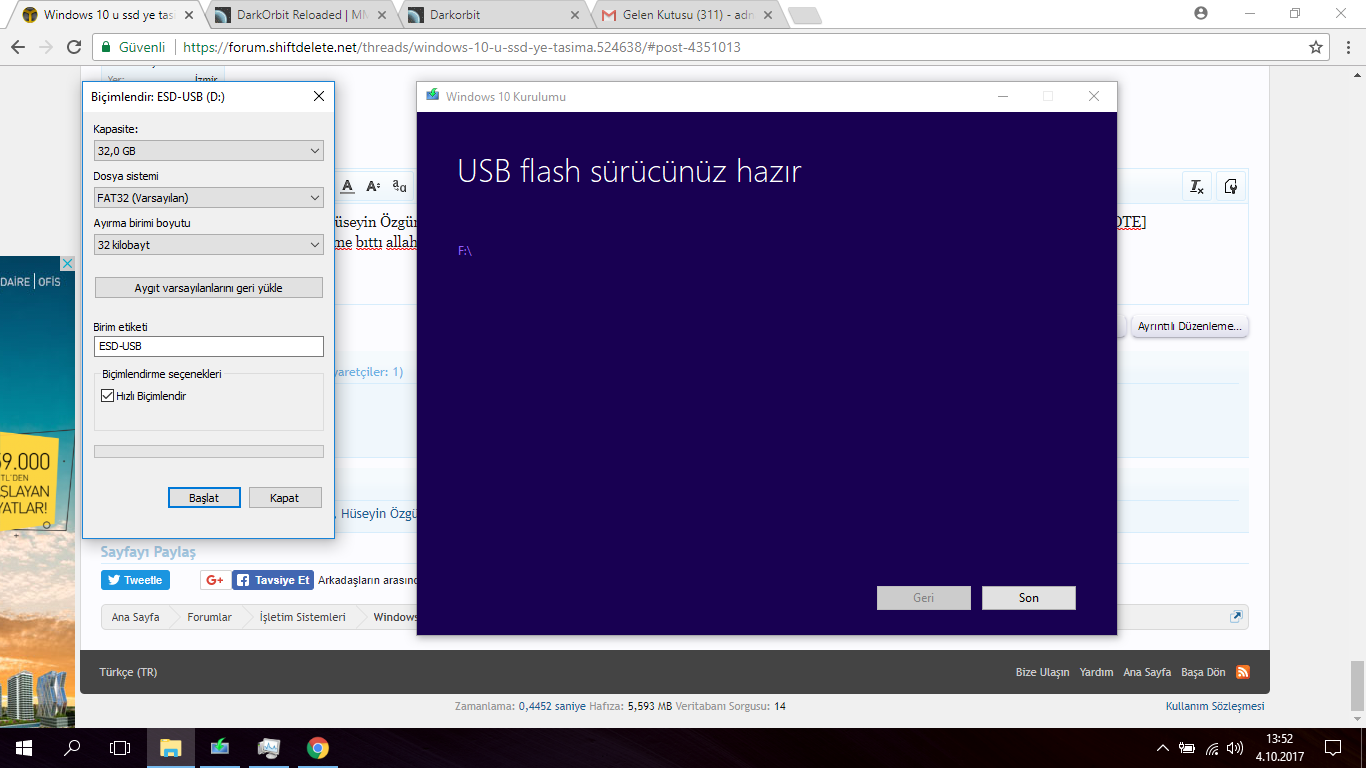
Task: Click the Google+ share icon
Action: point(214,580)
